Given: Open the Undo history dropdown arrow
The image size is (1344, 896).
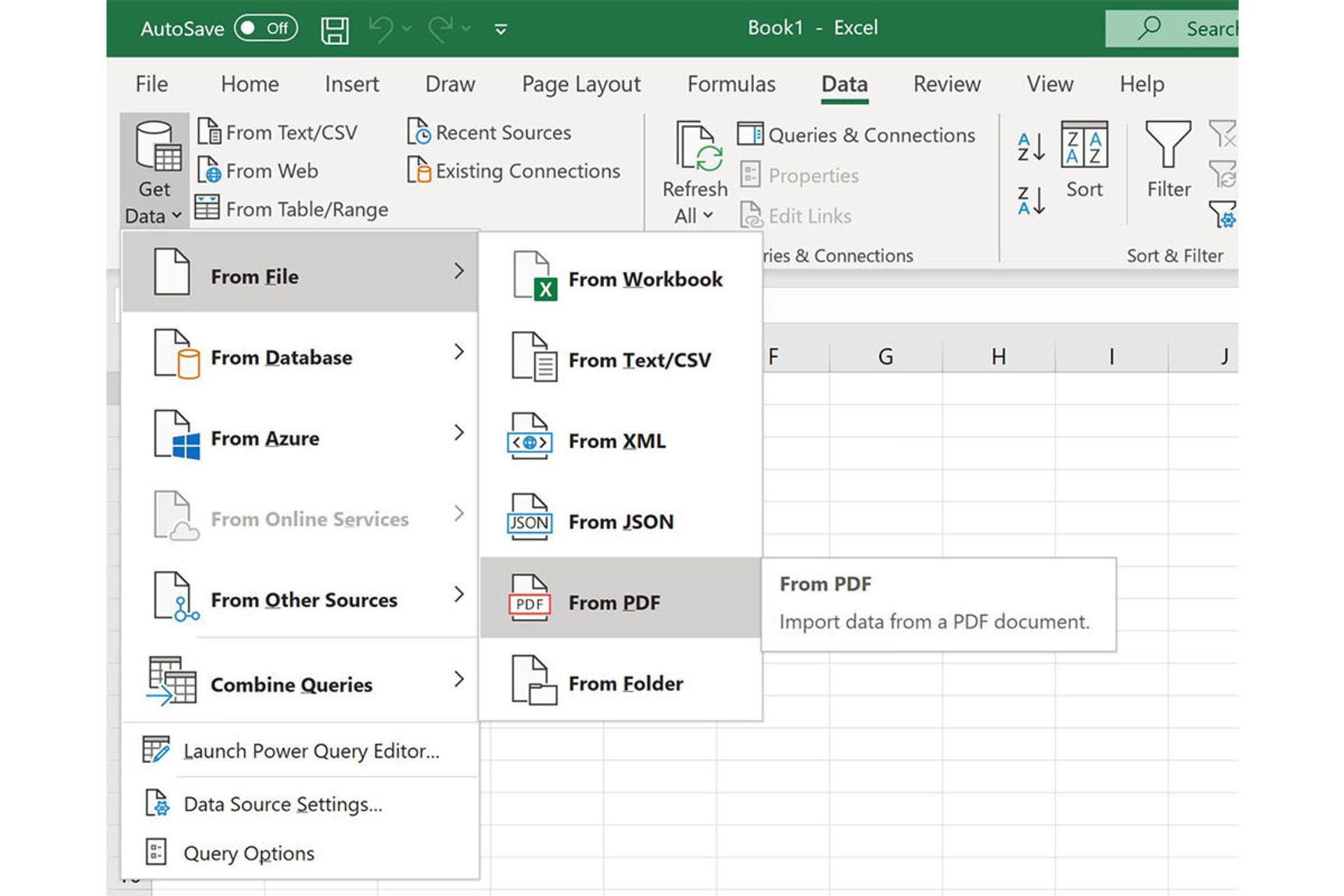Looking at the screenshot, I should [x=407, y=29].
